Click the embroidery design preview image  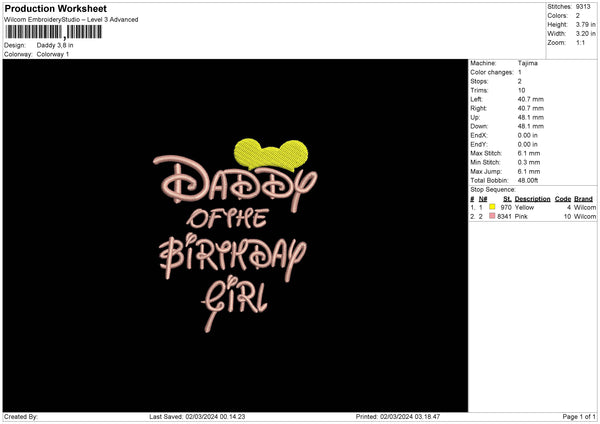pyautogui.click(x=235, y=235)
